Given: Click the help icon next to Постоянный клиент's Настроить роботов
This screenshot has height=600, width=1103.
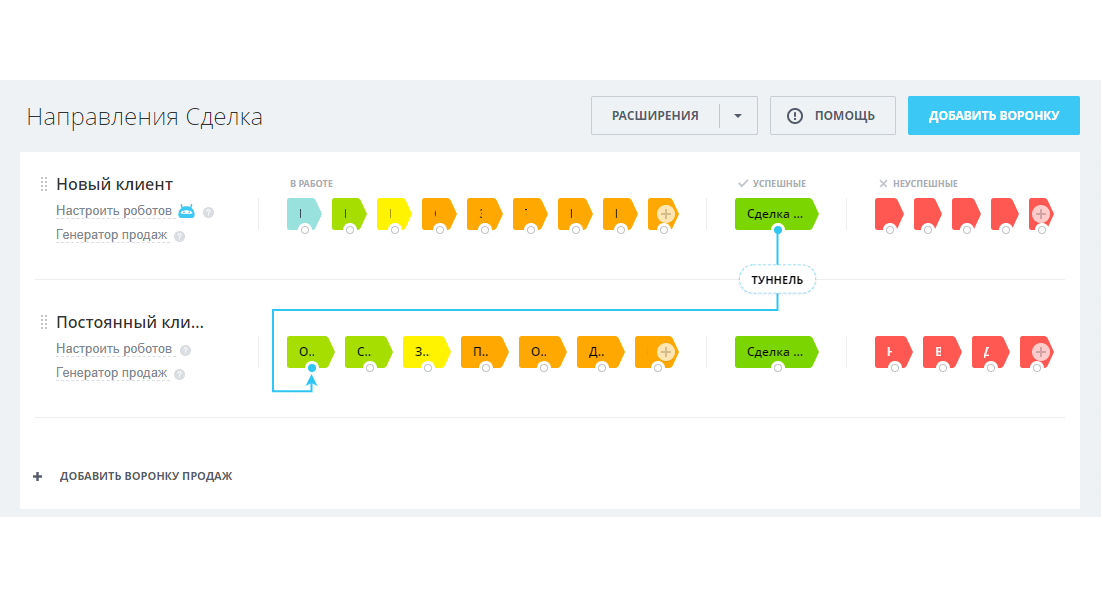Looking at the screenshot, I should click(185, 350).
